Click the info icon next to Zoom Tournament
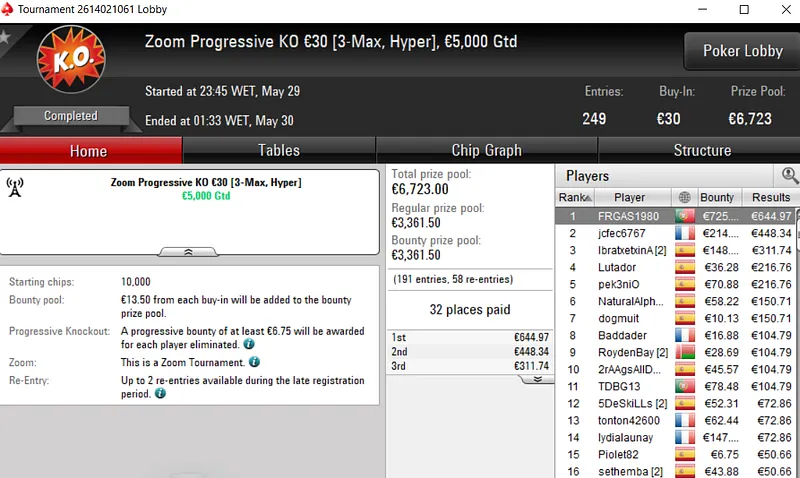 pos(254,362)
